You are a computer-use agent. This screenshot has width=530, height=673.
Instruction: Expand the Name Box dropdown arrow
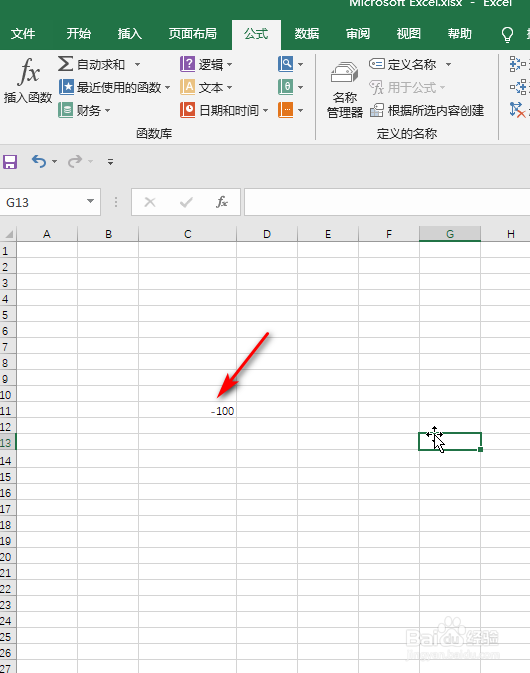click(90, 201)
